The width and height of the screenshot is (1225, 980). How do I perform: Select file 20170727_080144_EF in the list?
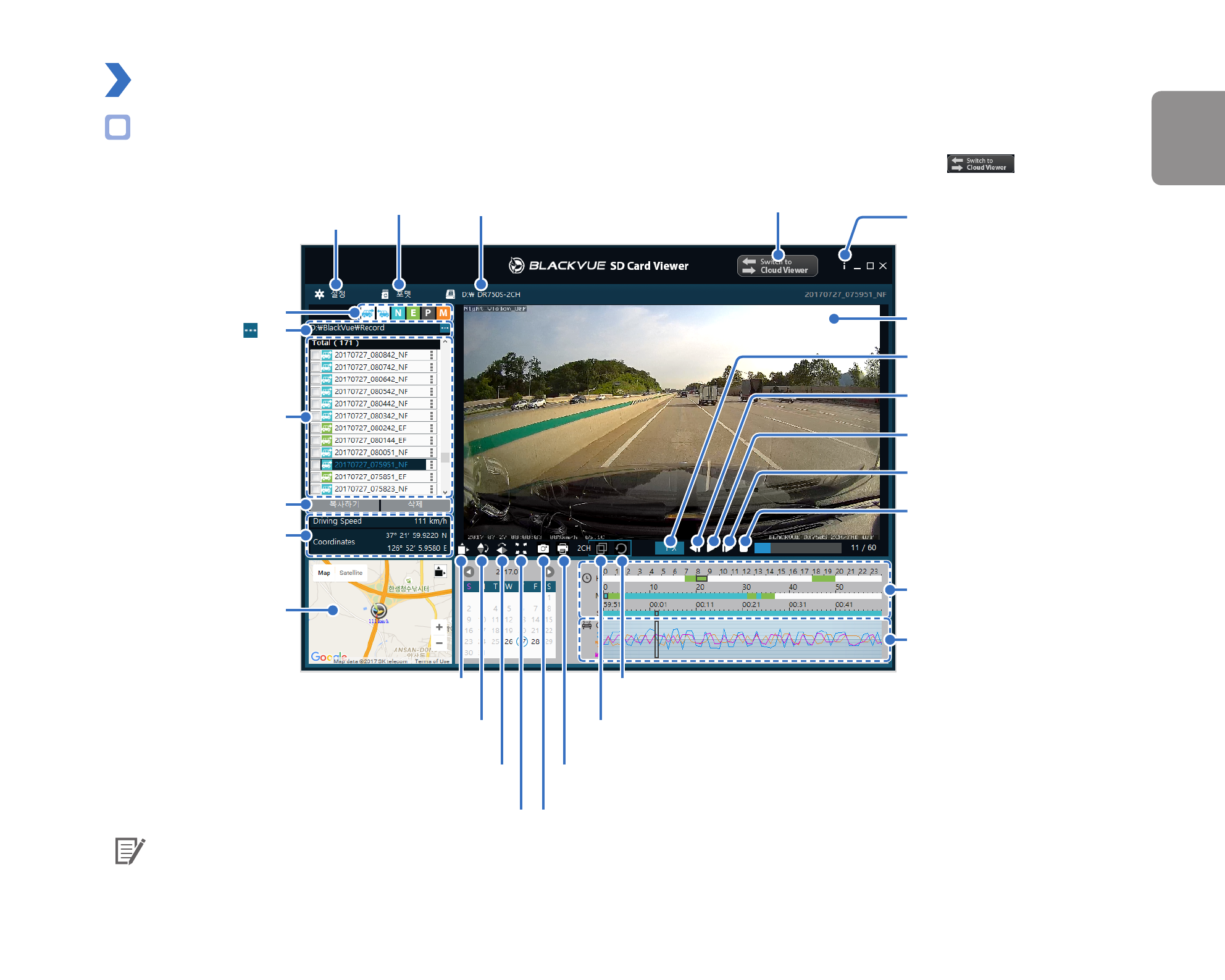pyautogui.click(x=370, y=440)
